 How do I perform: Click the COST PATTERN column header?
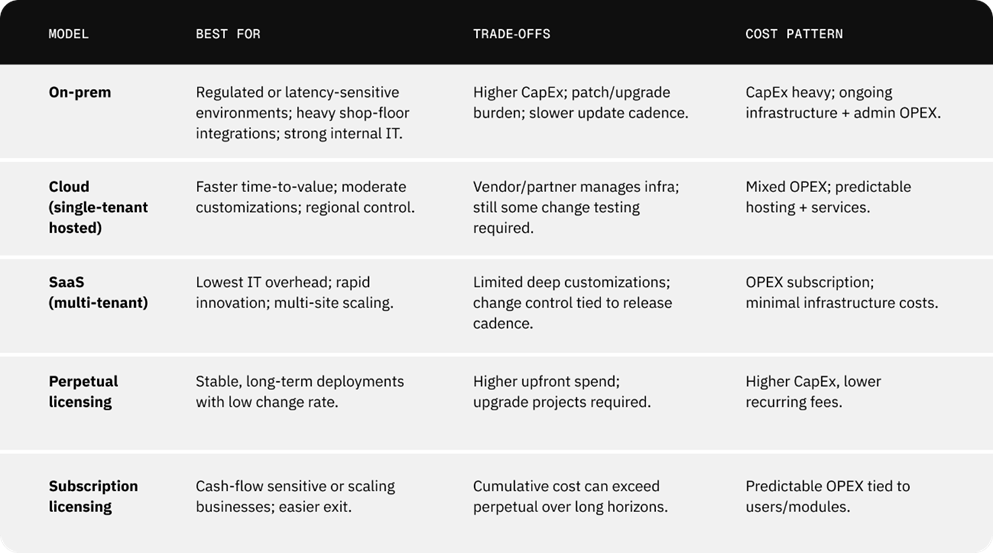[794, 34]
